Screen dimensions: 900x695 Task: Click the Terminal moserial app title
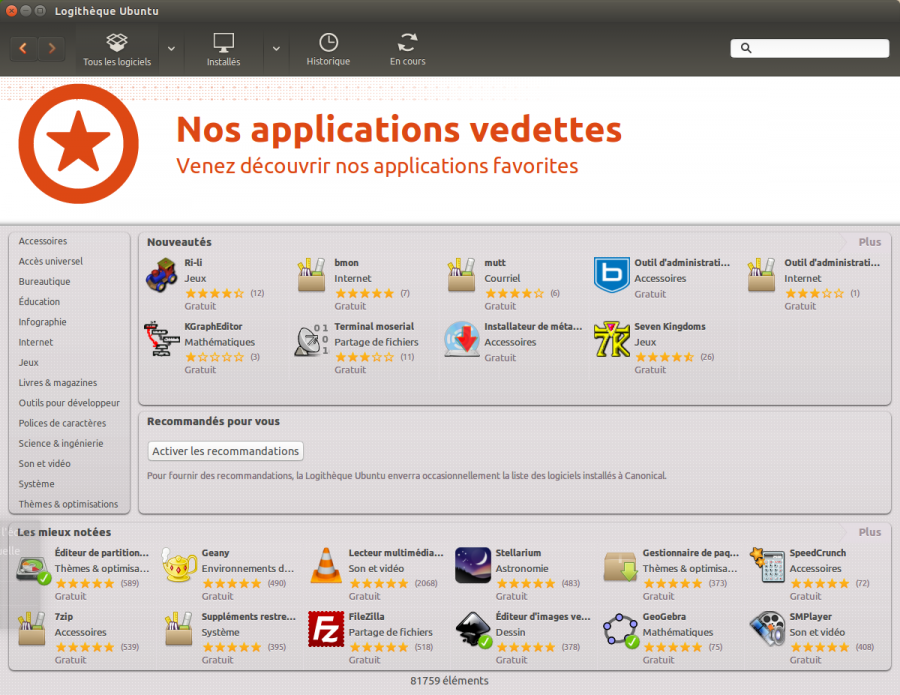pos(374,327)
